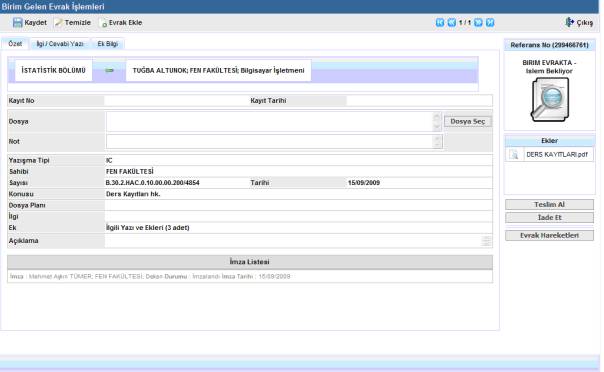The width and height of the screenshot is (604, 372).
Task: Click the text İlgili Yazı ve Ekleri (3 adet)
Action: [x=148, y=228]
